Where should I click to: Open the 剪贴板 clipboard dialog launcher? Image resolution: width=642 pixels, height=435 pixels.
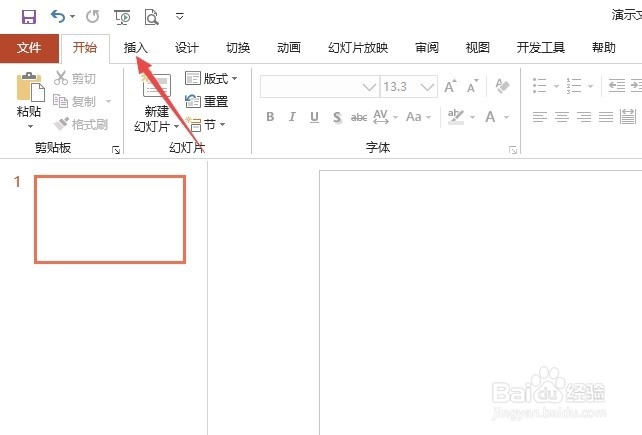[116, 150]
